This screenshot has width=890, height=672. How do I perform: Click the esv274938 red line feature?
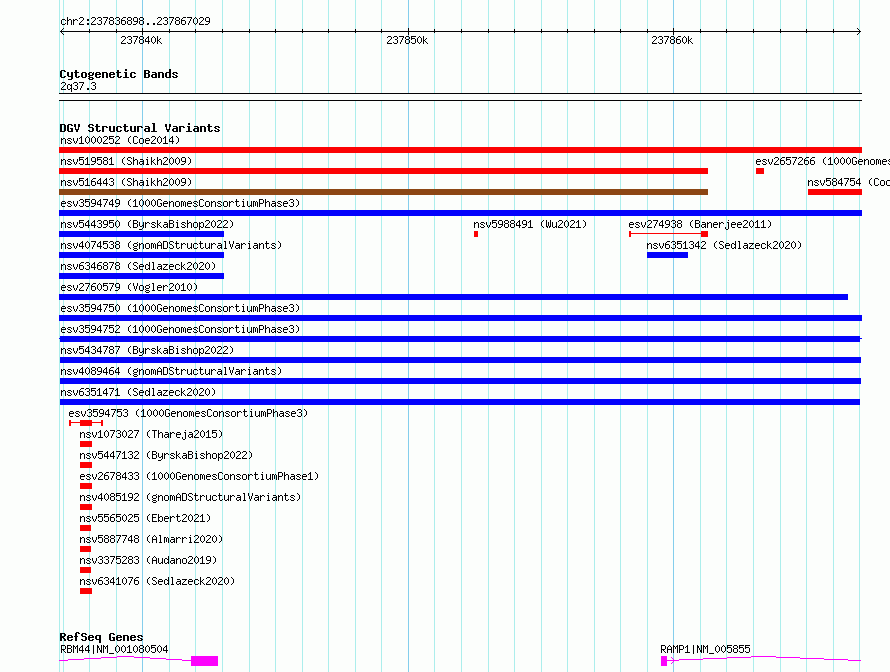[669, 234]
